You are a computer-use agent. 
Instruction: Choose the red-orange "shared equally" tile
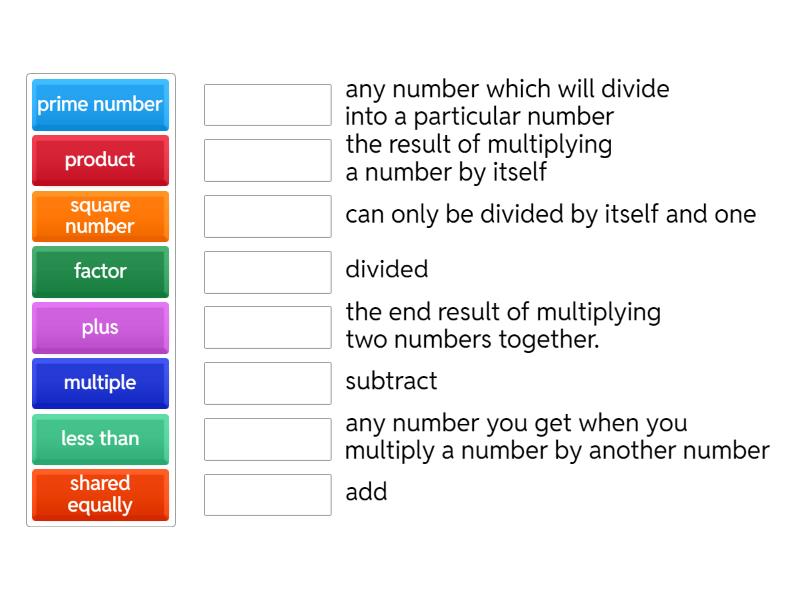coord(100,495)
